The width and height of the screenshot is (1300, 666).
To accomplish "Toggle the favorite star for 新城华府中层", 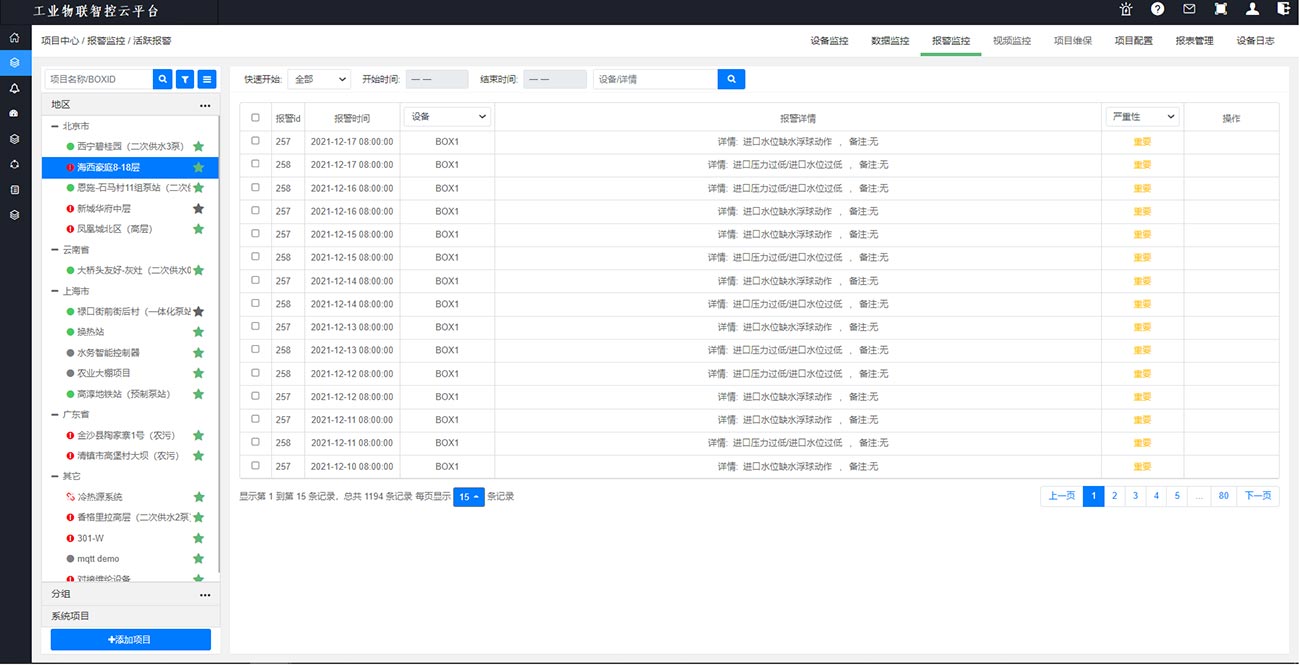I will (x=198, y=208).
